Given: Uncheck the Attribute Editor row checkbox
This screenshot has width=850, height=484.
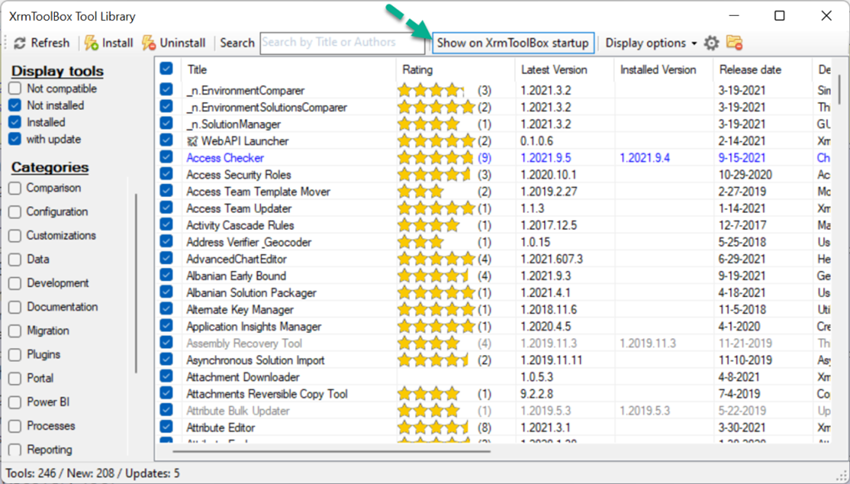Looking at the screenshot, I should 166,427.
